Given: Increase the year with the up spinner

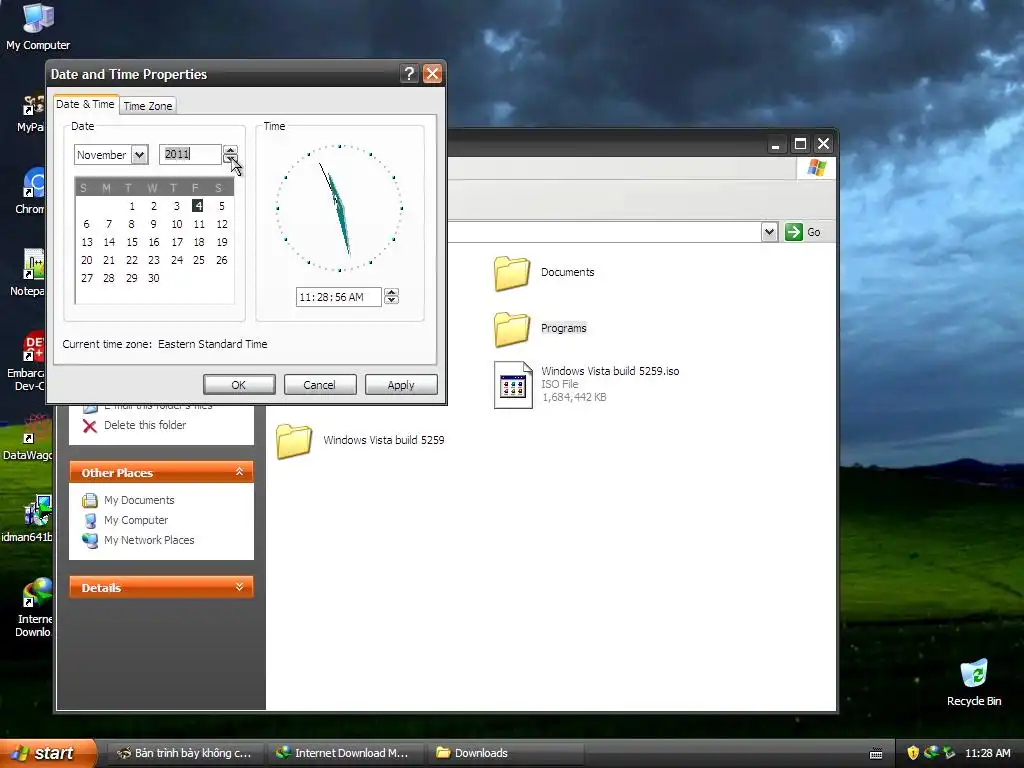Looking at the screenshot, I should [230, 150].
